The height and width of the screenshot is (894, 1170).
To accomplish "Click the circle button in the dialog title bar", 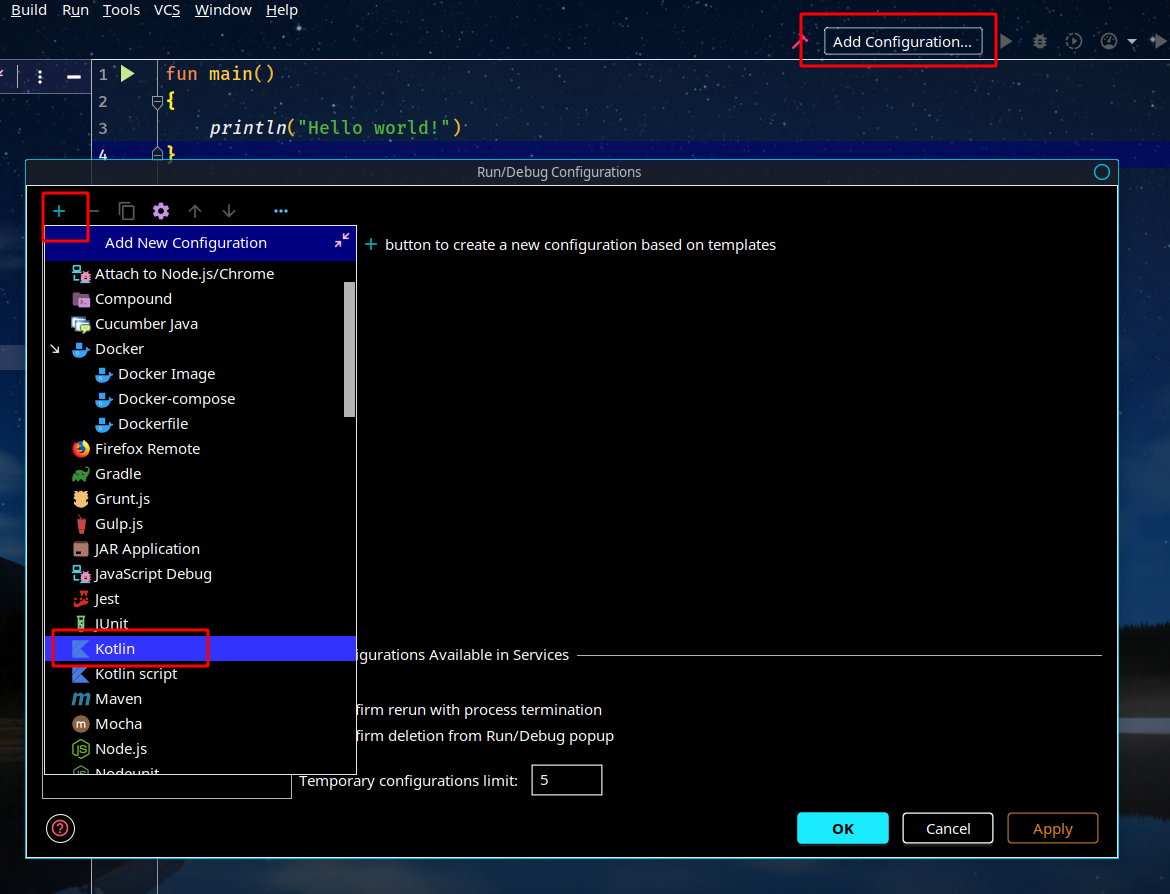I will (1101, 172).
